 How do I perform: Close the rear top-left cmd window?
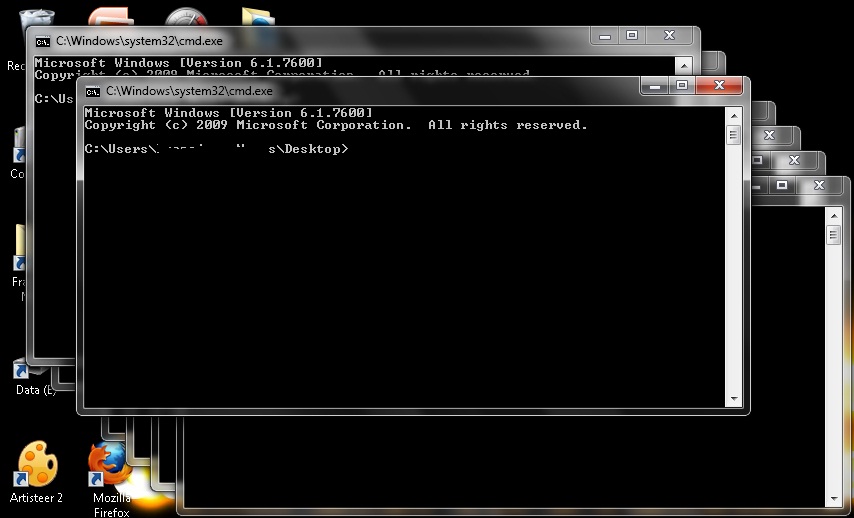[669, 36]
